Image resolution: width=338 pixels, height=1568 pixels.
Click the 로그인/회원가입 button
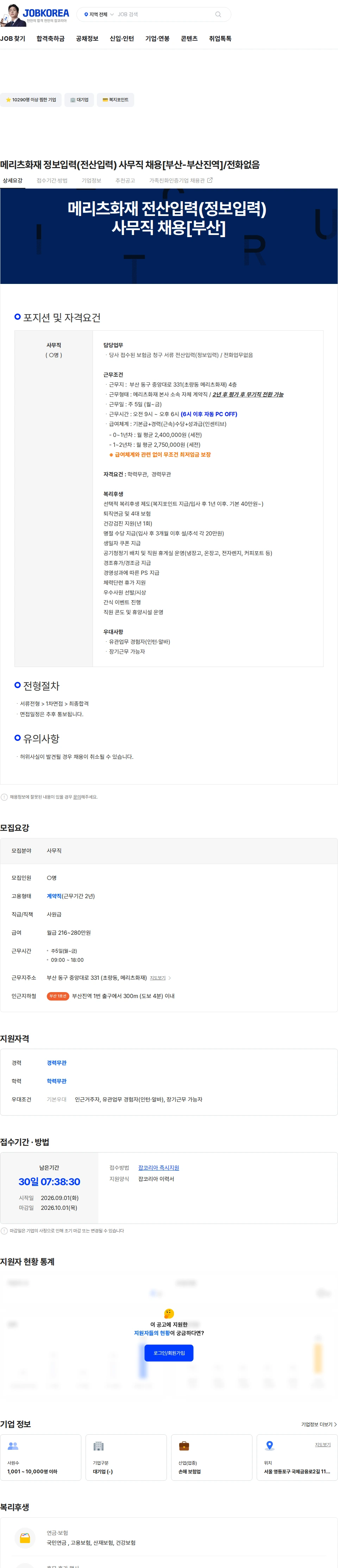click(169, 1353)
